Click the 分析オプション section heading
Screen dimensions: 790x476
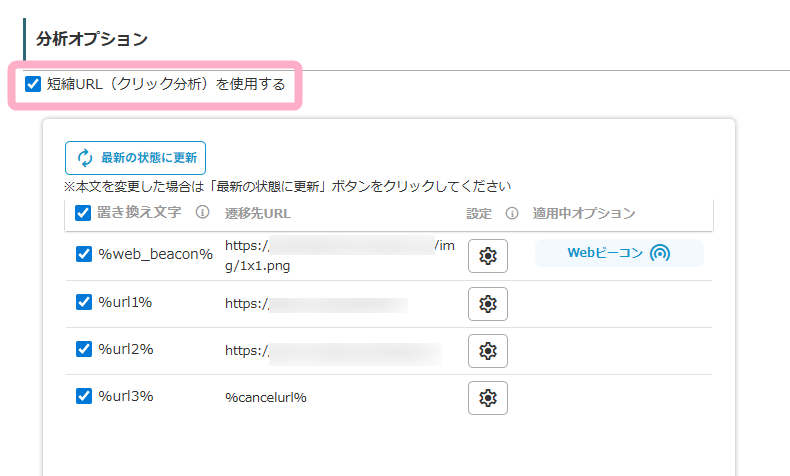point(91,39)
